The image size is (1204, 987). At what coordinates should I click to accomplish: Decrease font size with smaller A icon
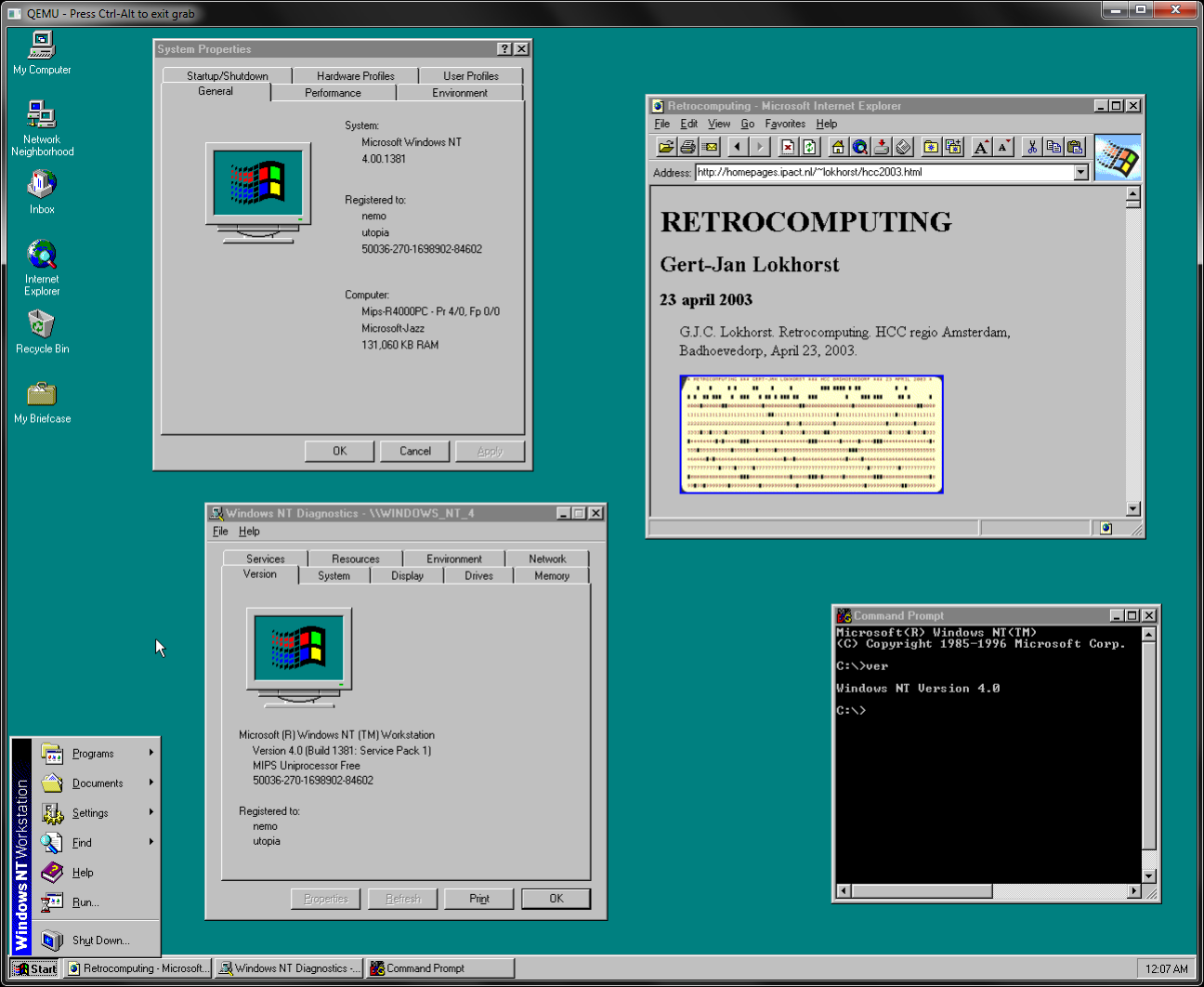click(1003, 146)
